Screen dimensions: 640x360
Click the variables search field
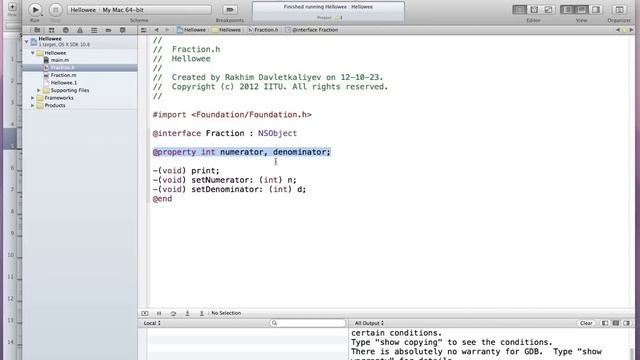point(308,323)
